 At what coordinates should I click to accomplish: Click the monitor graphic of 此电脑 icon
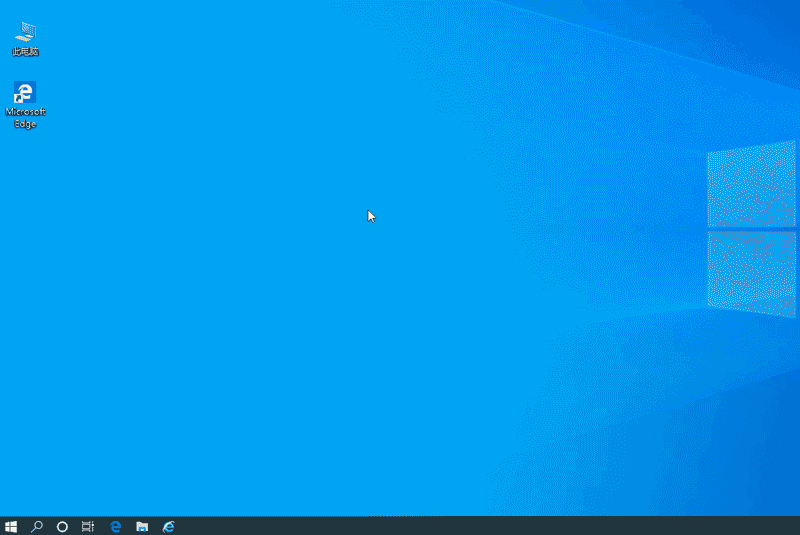[25, 32]
